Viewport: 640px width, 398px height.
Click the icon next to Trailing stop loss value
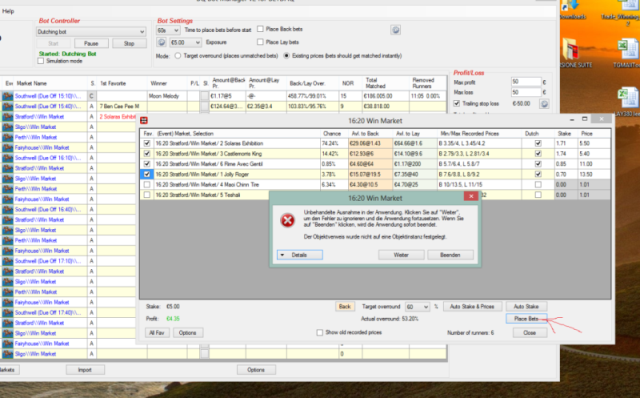[544, 104]
